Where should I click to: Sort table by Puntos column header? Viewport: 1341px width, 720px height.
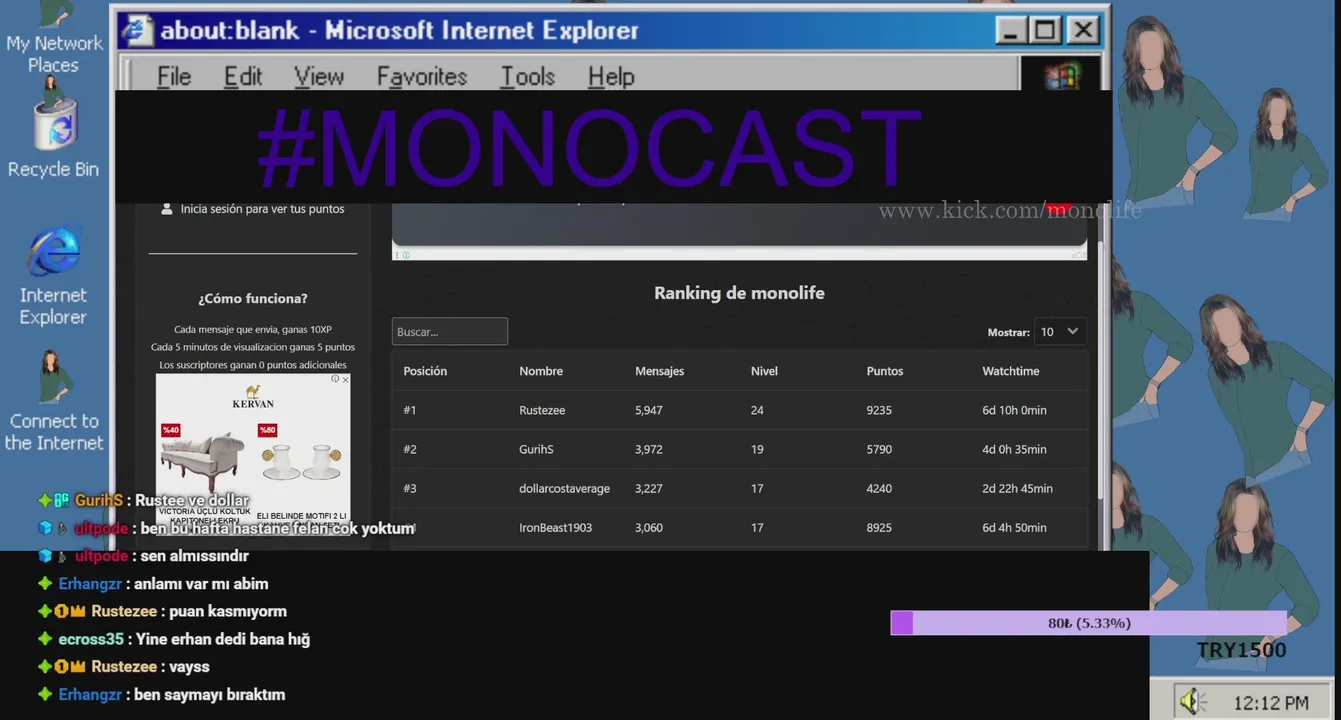(885, 371)
